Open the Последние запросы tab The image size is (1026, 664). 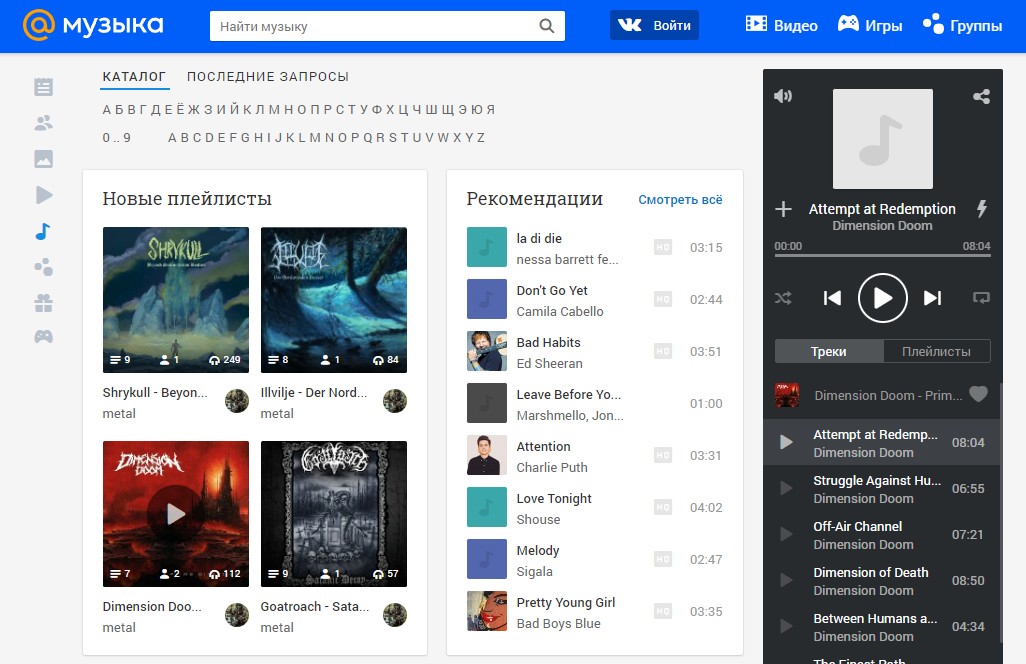[x=268, y=76]
